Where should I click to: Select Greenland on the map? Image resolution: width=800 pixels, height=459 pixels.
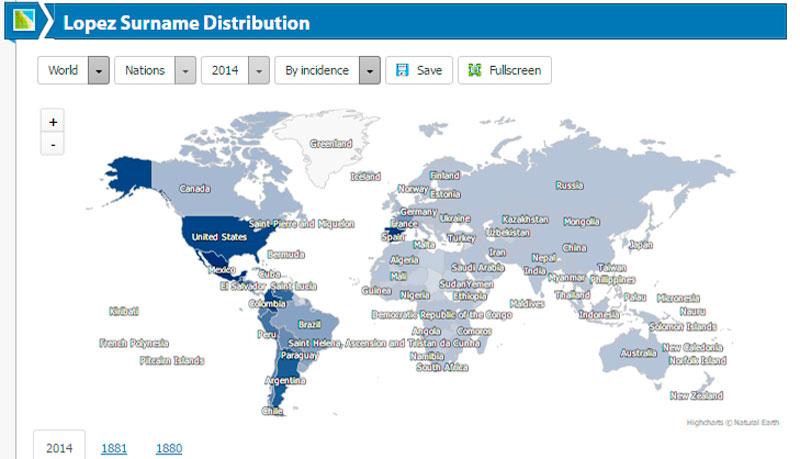pos(330,144)
